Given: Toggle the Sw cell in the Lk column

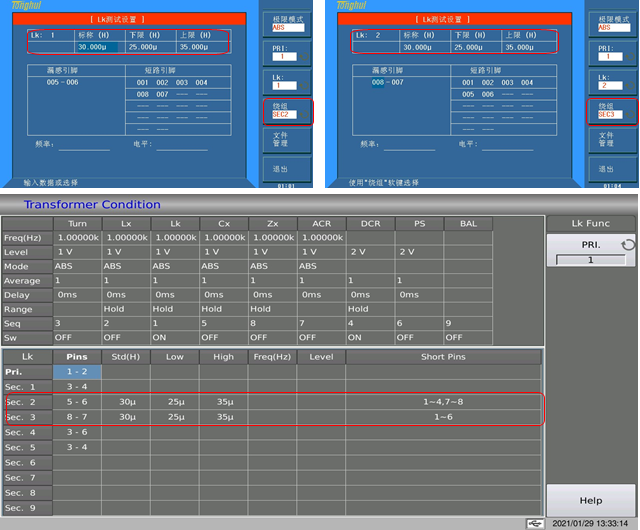Looking at the screenshot, I should coord(174,338).
